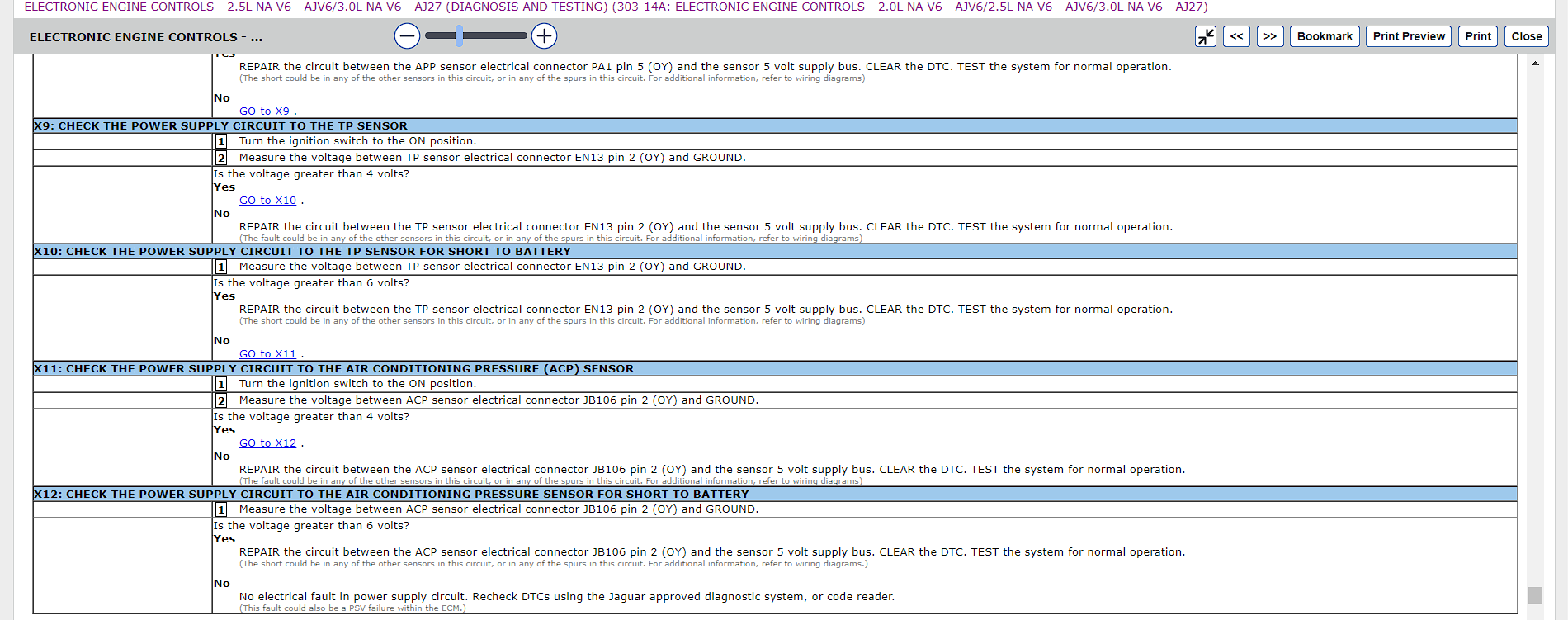Image resolution: width=1568 pixels, height=620 pixels.
Task: Open the Electronic Engine Controls breadcrumb link
Action: pyautogui.click(x=615, y=7)
